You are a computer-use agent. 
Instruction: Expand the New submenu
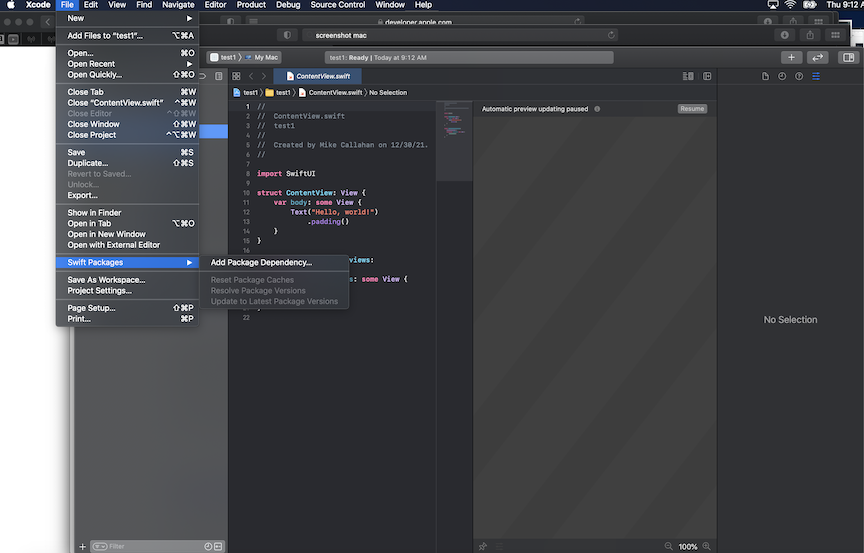[x=127, y=18]
